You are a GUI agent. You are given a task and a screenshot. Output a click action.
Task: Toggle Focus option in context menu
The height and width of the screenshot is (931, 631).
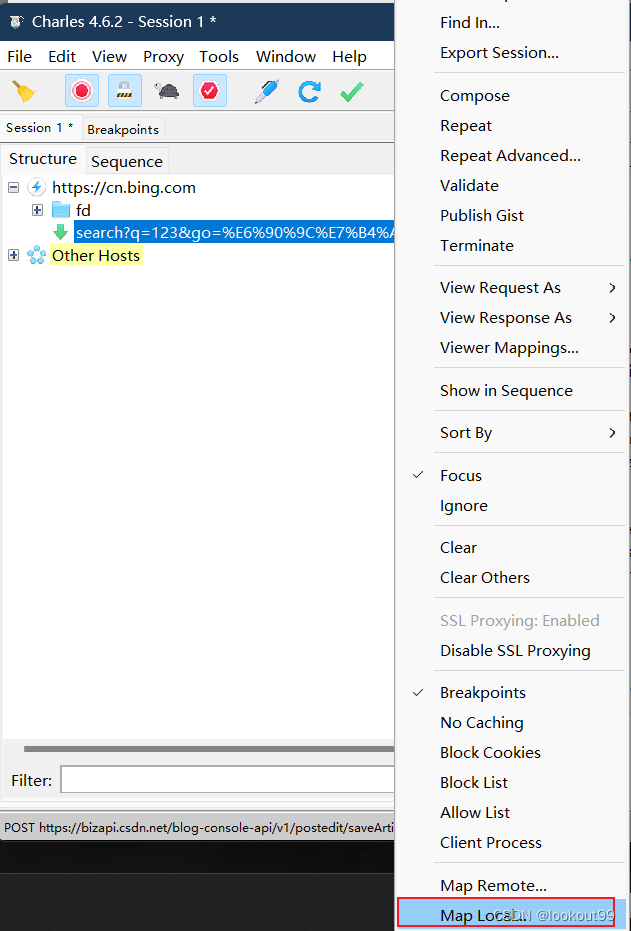pos(461,476)
